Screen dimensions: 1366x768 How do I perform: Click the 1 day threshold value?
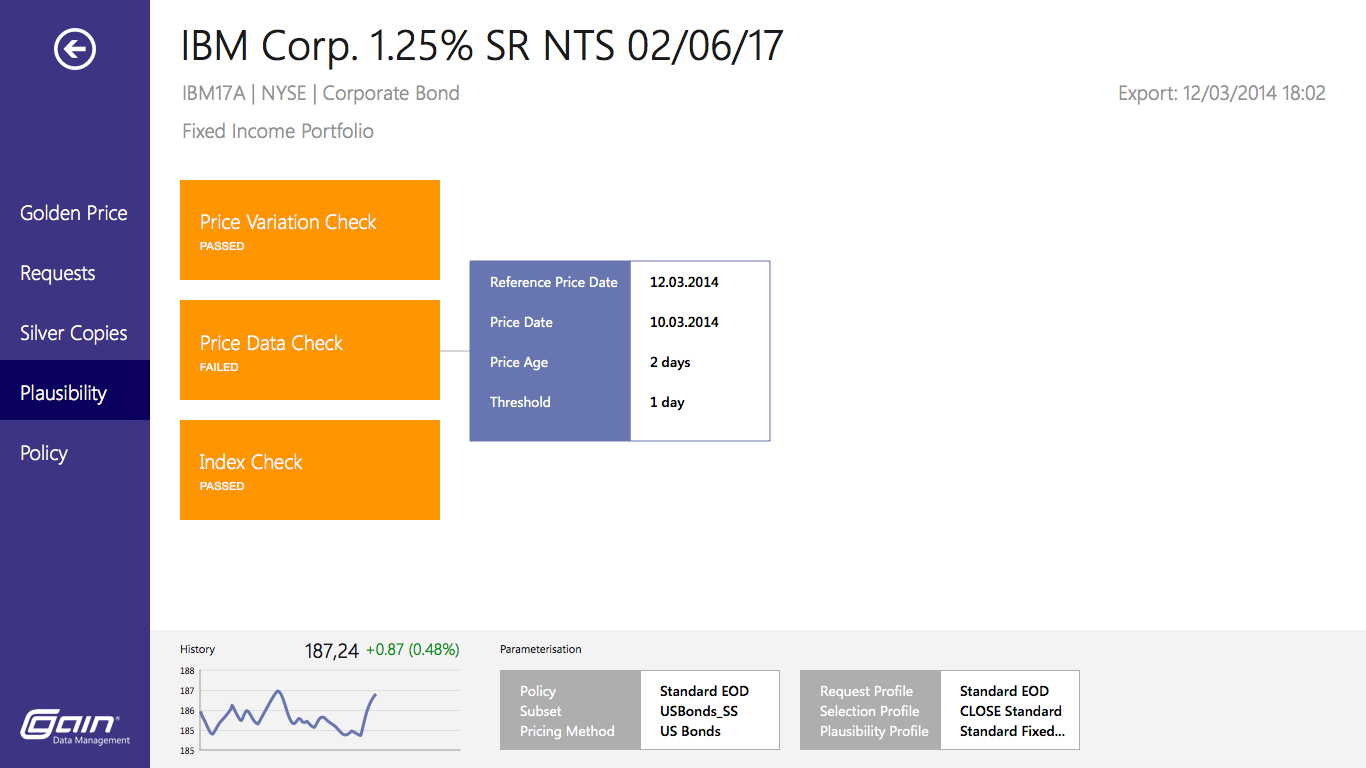[x=667, y=402]
